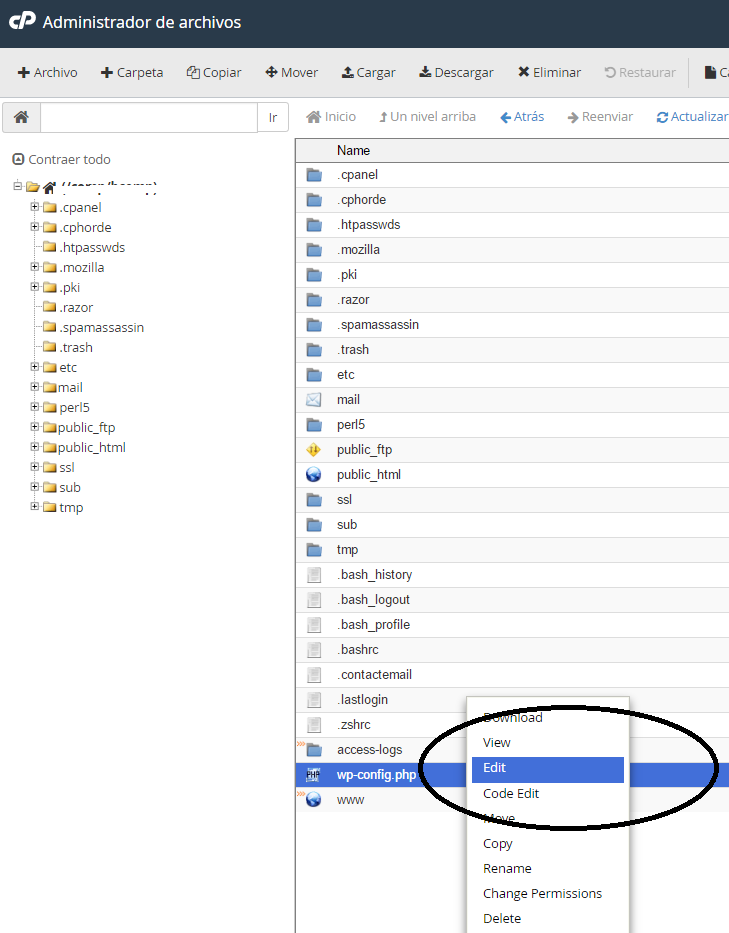Image resolution: width=729 pixels, height=933 pixels.
Task: Click the mail envelope icon in list
Action: [x=314, y=400]
